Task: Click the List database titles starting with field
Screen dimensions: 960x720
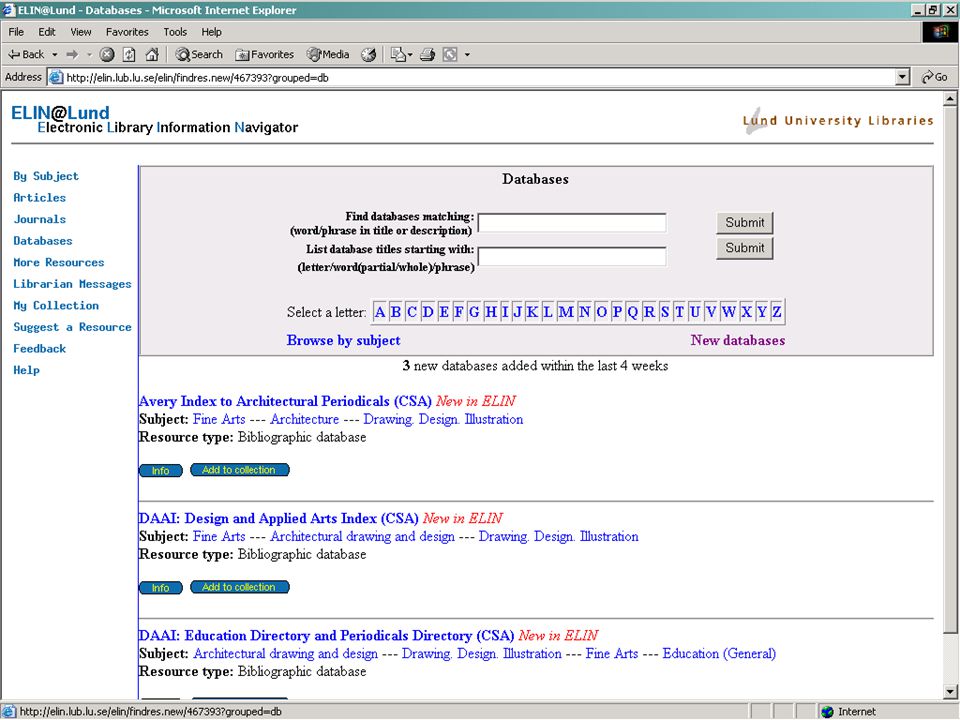Action: [572, 257]
